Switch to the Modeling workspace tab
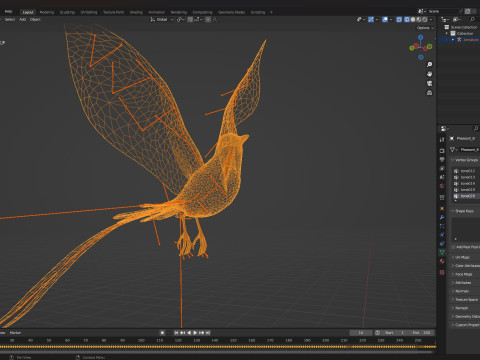The height and width of the screenshot is (360, 480). 47,12
